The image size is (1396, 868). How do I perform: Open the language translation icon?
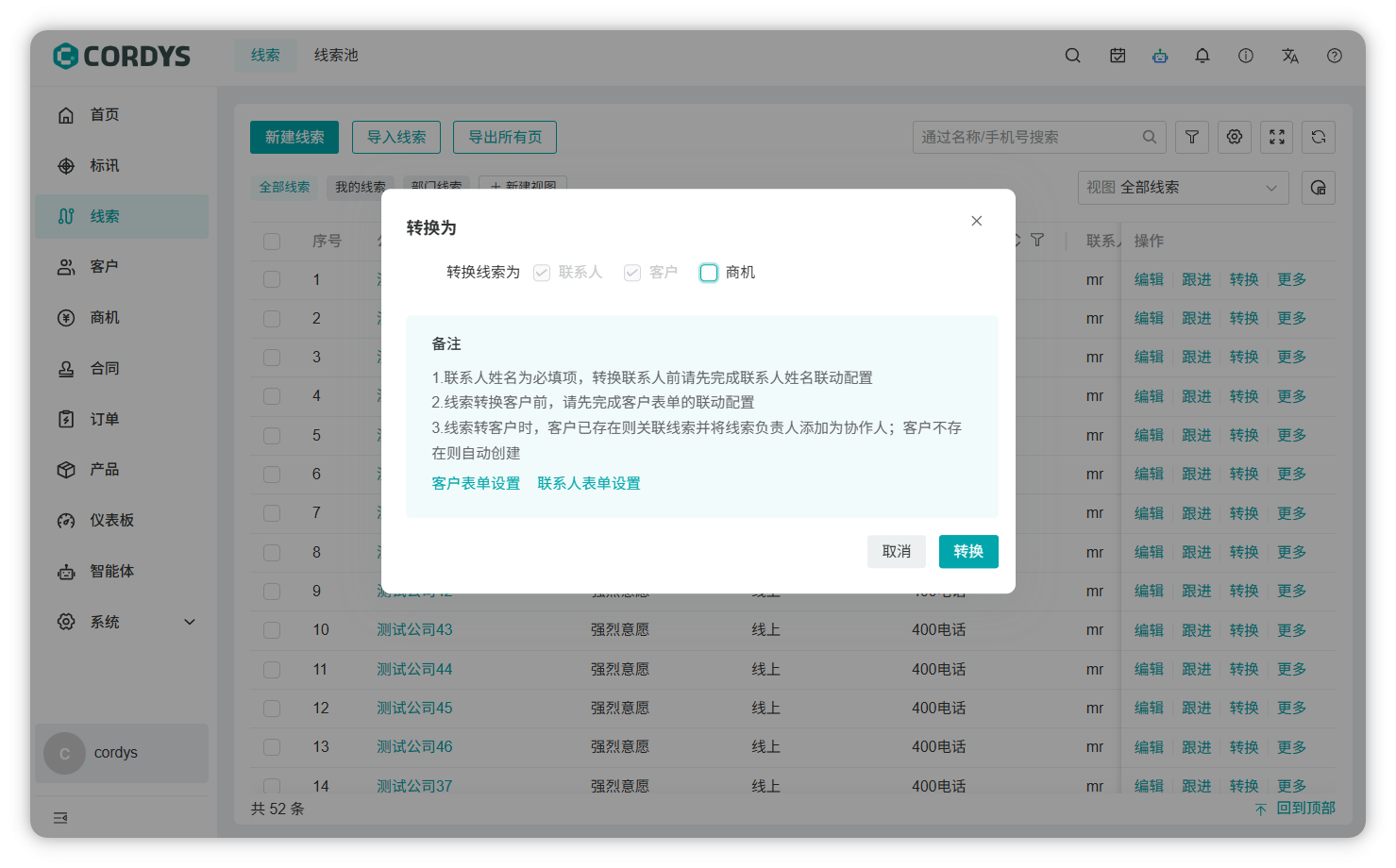click(x=1290, y=56)
